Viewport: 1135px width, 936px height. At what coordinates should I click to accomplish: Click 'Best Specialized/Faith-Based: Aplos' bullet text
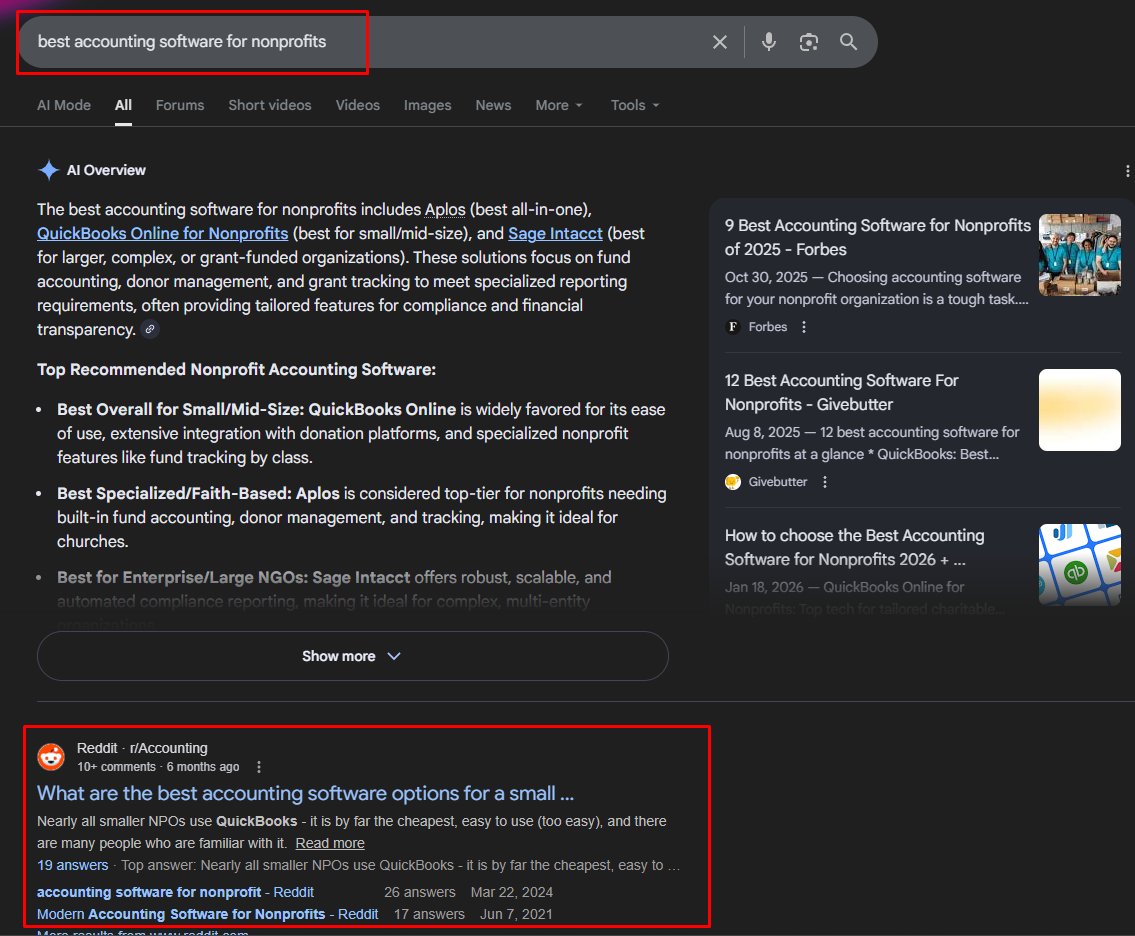click(198, 493)
